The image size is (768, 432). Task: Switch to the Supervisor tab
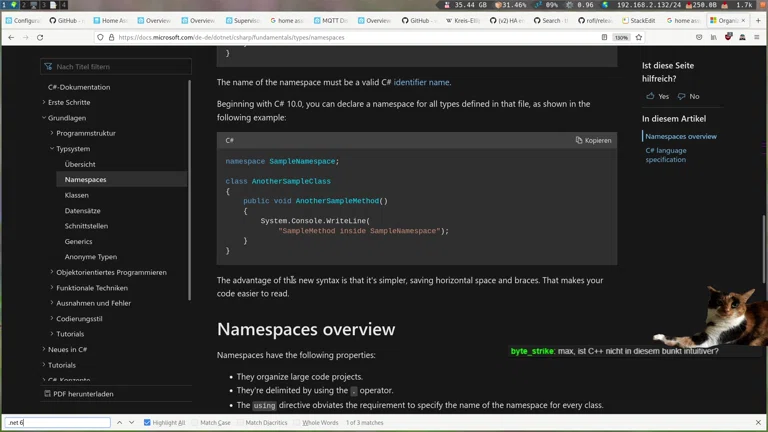pyautogui.click(x=242, y=21)
